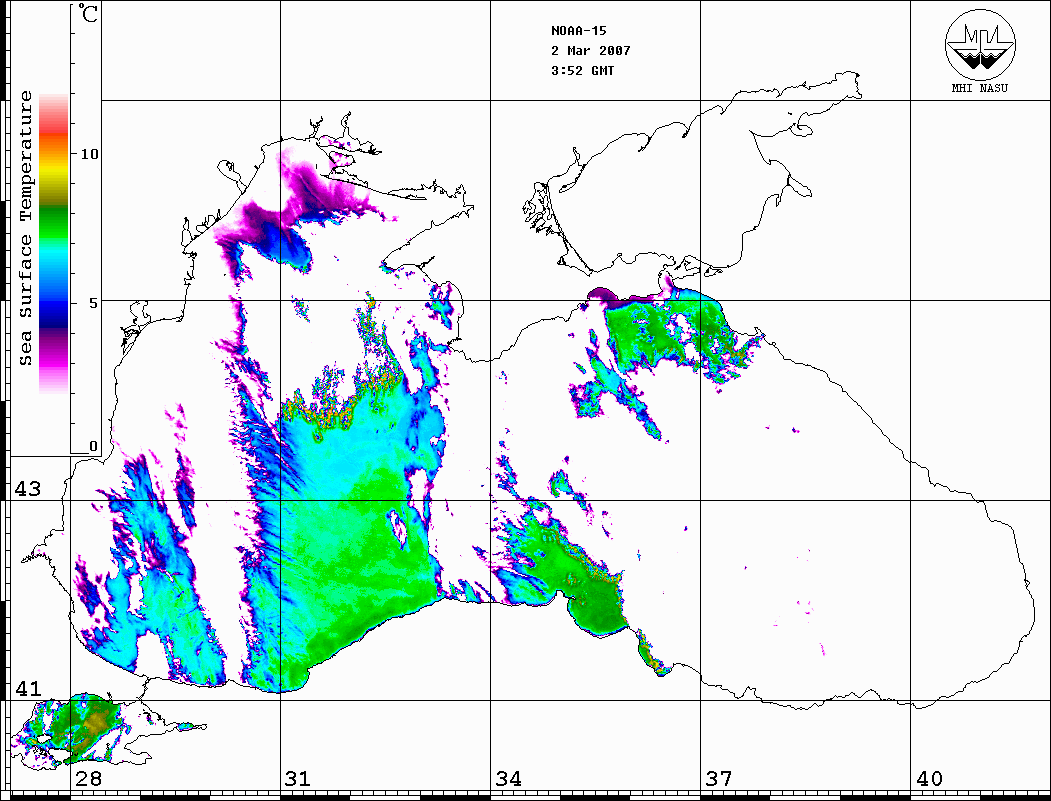This screenshot has width=1051, height=801.
Task: Click the longitude label '28'
Action: (88, 778)
